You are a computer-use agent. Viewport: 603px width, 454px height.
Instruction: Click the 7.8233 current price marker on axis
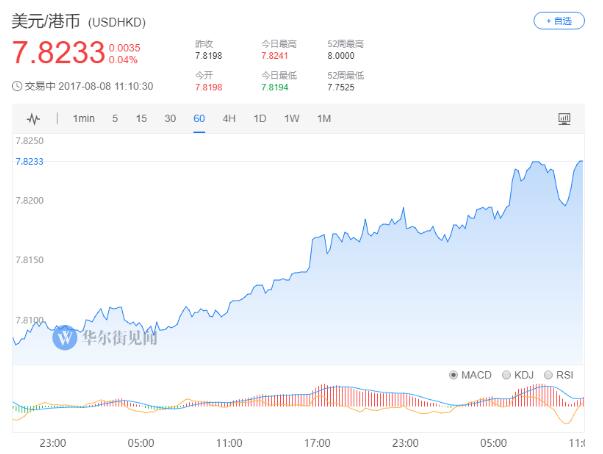pos(29,161)
